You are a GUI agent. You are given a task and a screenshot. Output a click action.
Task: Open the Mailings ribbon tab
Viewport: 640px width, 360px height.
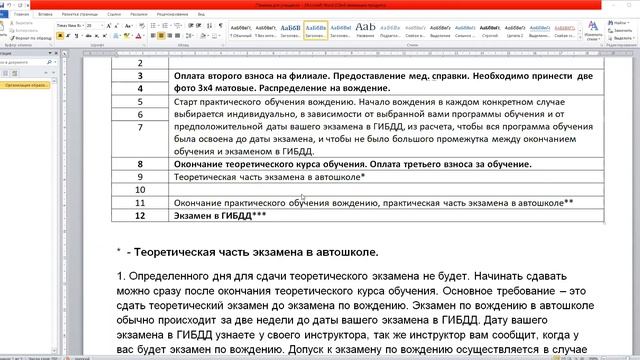pos(139,14)
